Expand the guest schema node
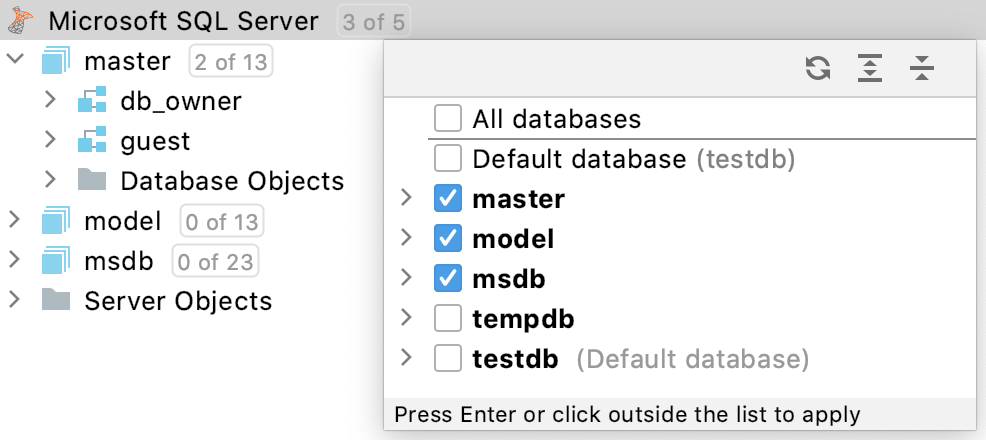The height and width of the screenshot is (440, 986). pyautogui.click(x=51, y=140)
